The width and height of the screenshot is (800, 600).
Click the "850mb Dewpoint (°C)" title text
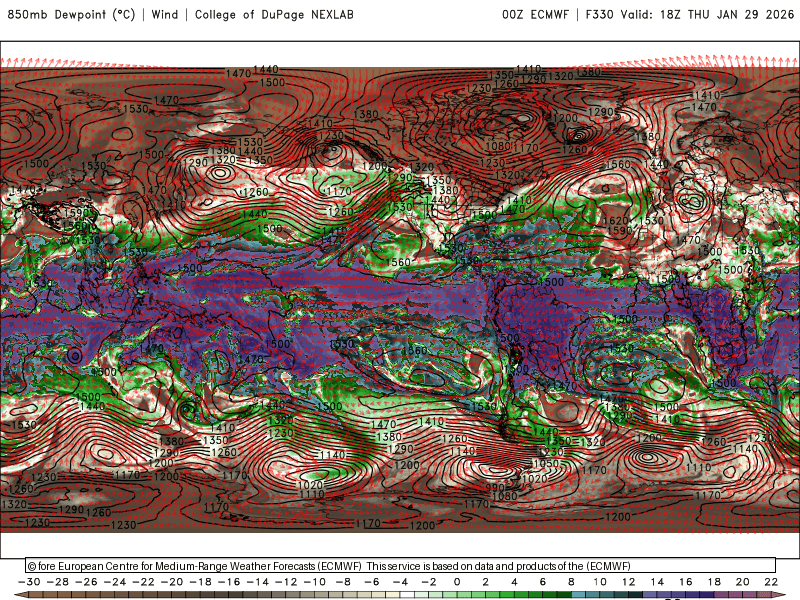(x=71, y=14)
